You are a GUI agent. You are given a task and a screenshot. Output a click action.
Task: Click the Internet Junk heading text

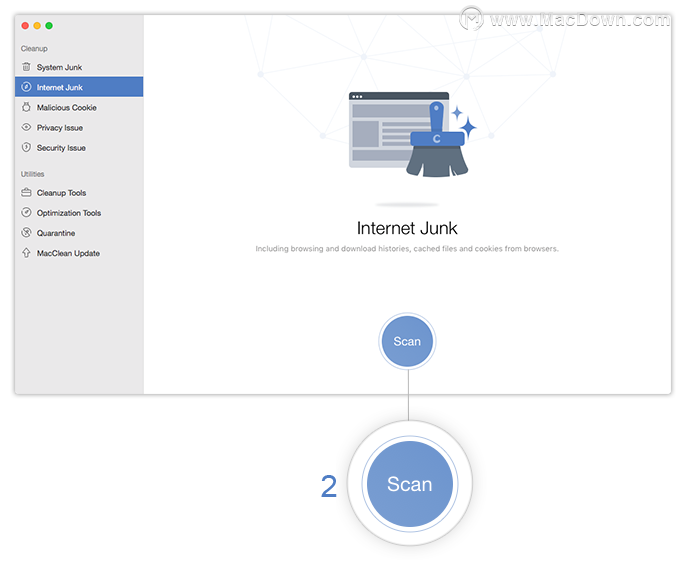[x=407, y=228]
